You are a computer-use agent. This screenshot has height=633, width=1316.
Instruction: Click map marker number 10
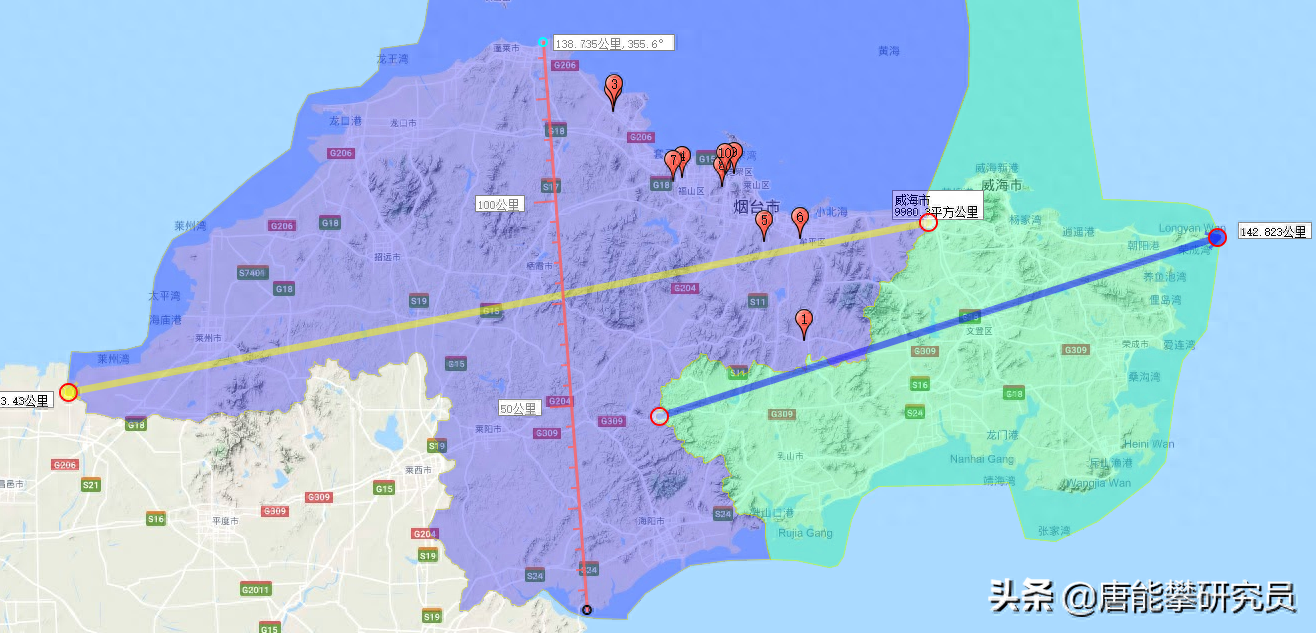point(725,155)
